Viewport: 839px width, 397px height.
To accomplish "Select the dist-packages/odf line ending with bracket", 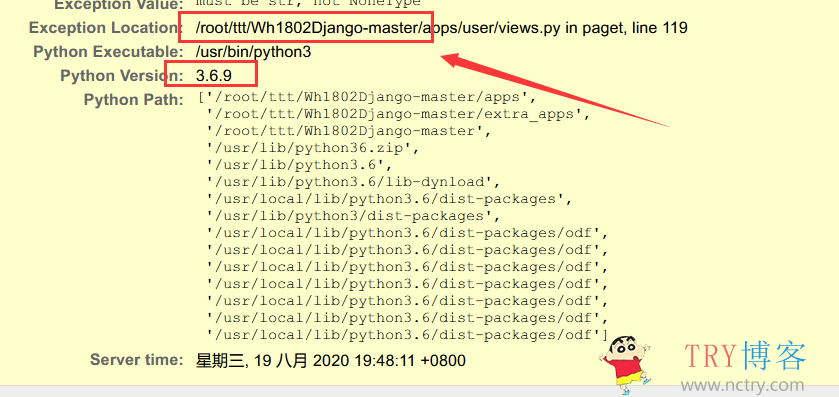I will pos(408,335).
